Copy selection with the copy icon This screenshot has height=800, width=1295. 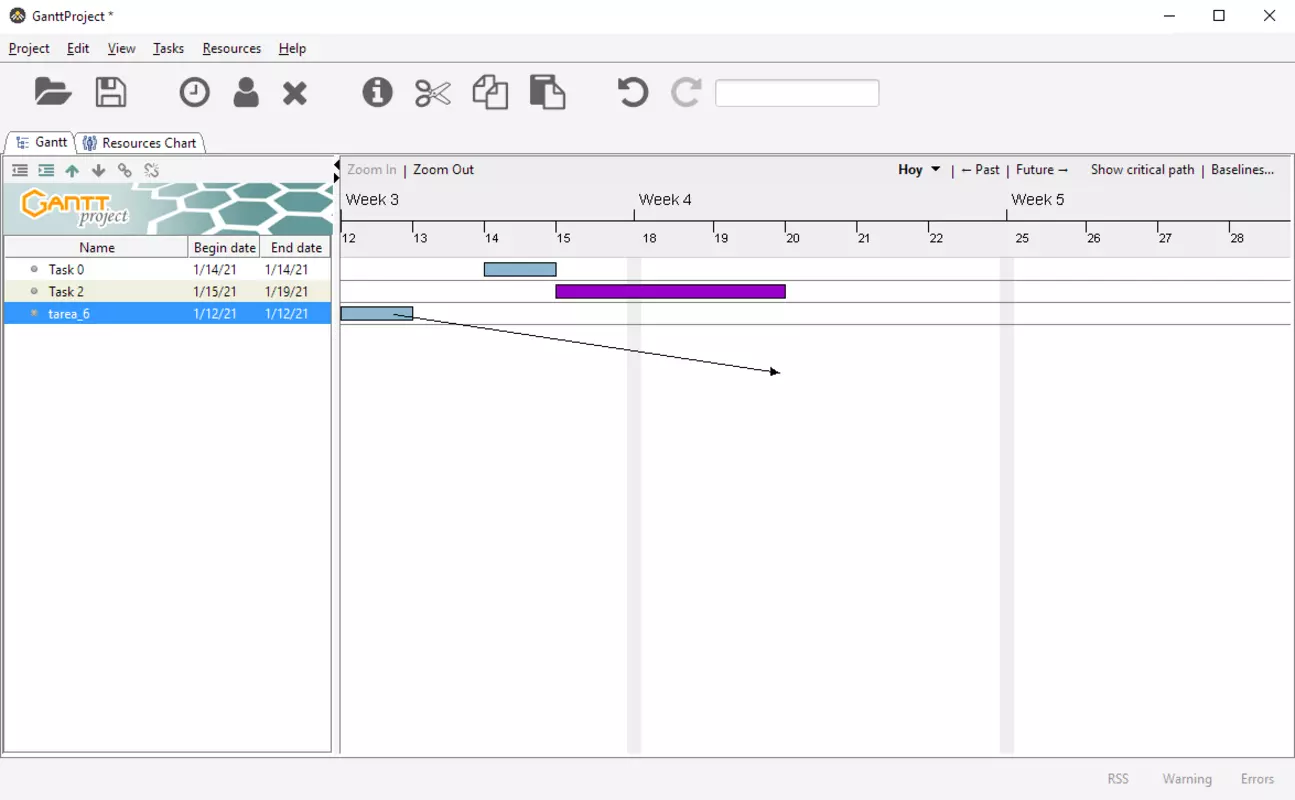click(490, 92)
